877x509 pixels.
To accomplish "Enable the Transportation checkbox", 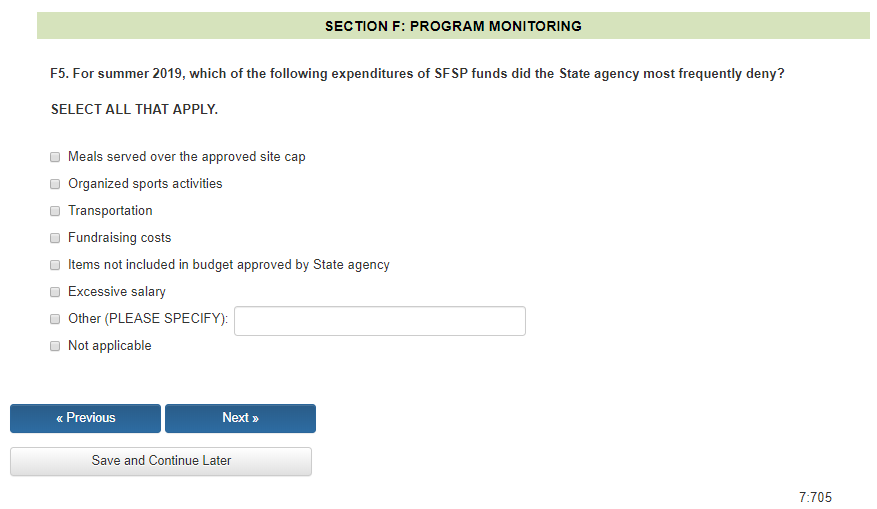I will [55, 211].
